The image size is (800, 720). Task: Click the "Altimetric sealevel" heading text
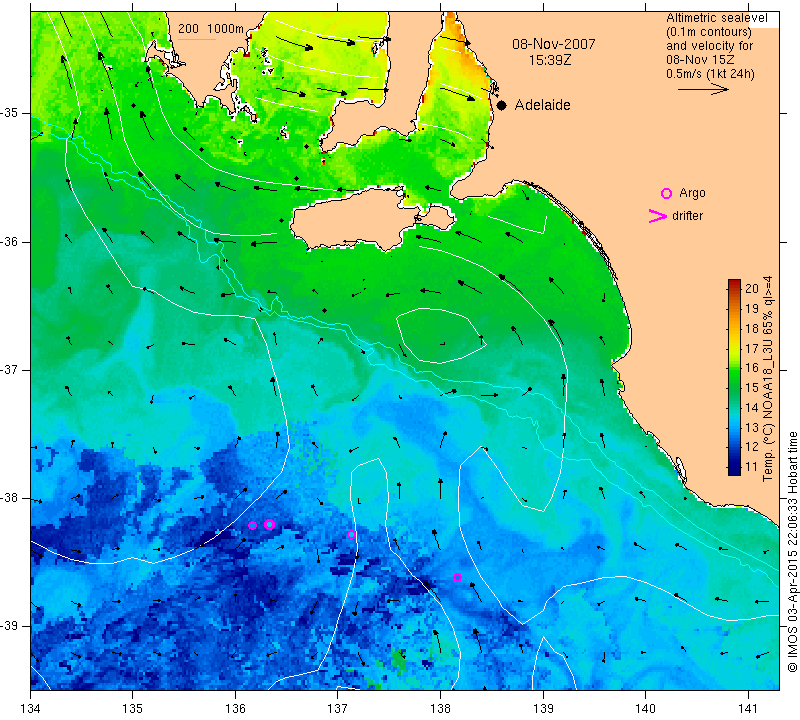coord(716,18)
